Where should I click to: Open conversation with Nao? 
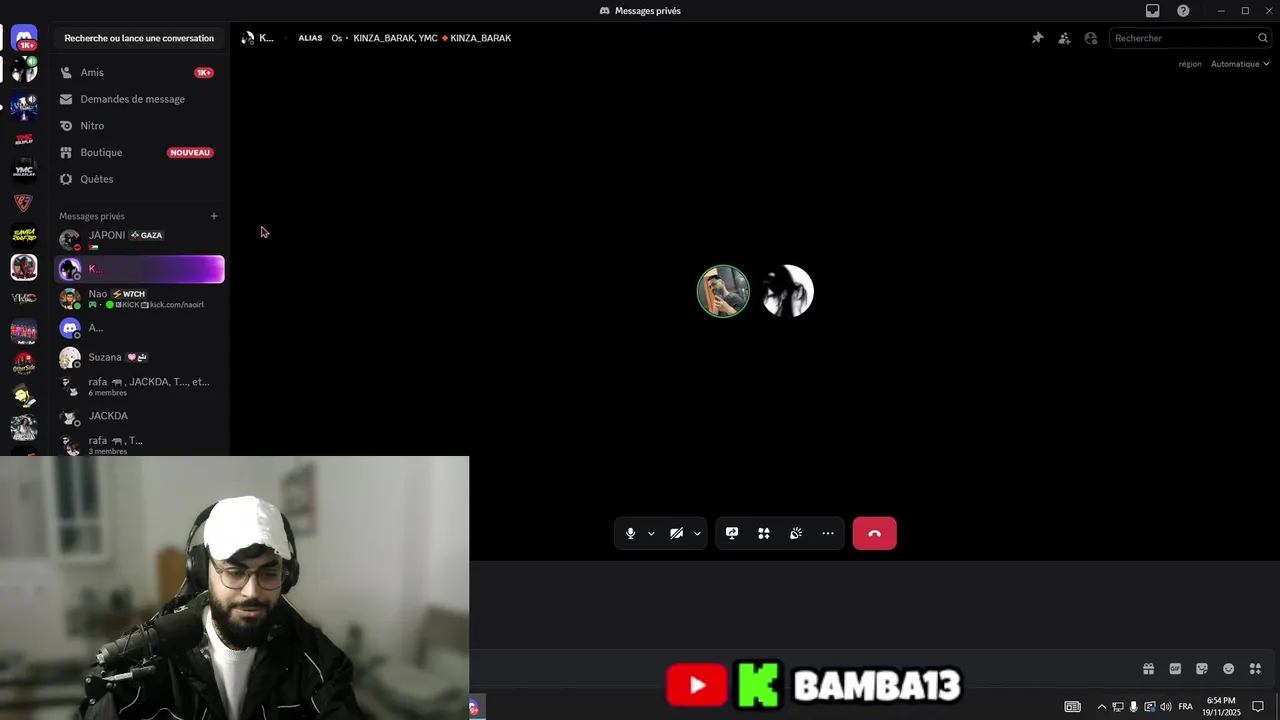(x=139, y=298)
